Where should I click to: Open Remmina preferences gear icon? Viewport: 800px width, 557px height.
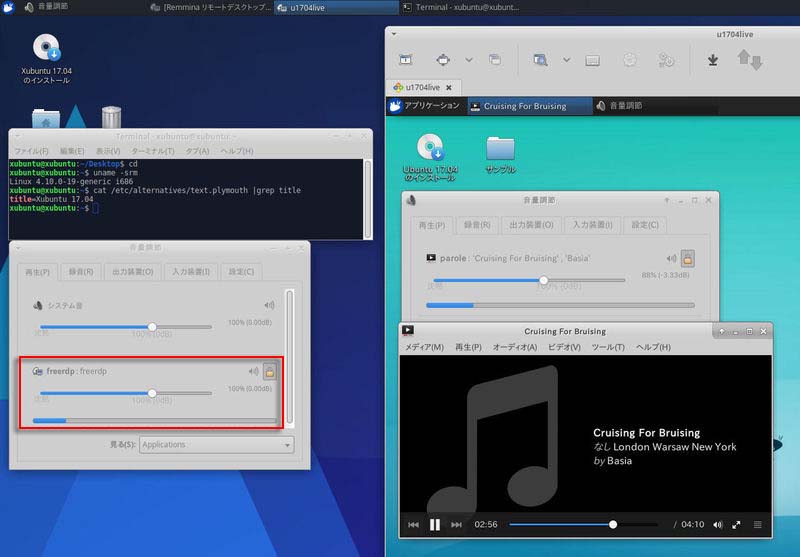[x=630, y=60]
